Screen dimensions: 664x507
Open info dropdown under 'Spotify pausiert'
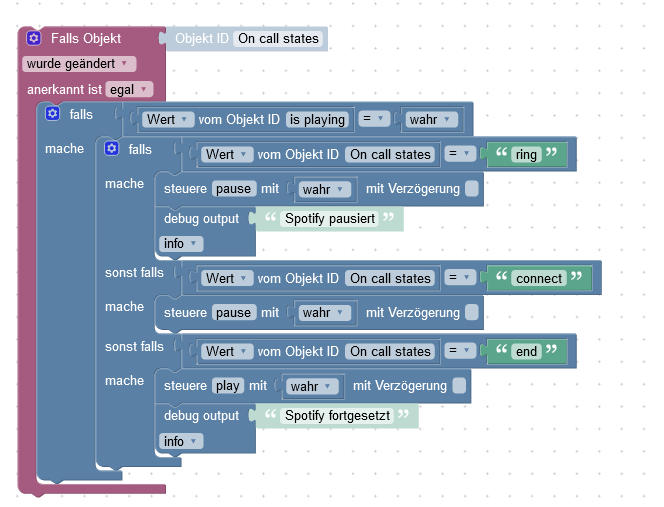click(x=181, y=244)
